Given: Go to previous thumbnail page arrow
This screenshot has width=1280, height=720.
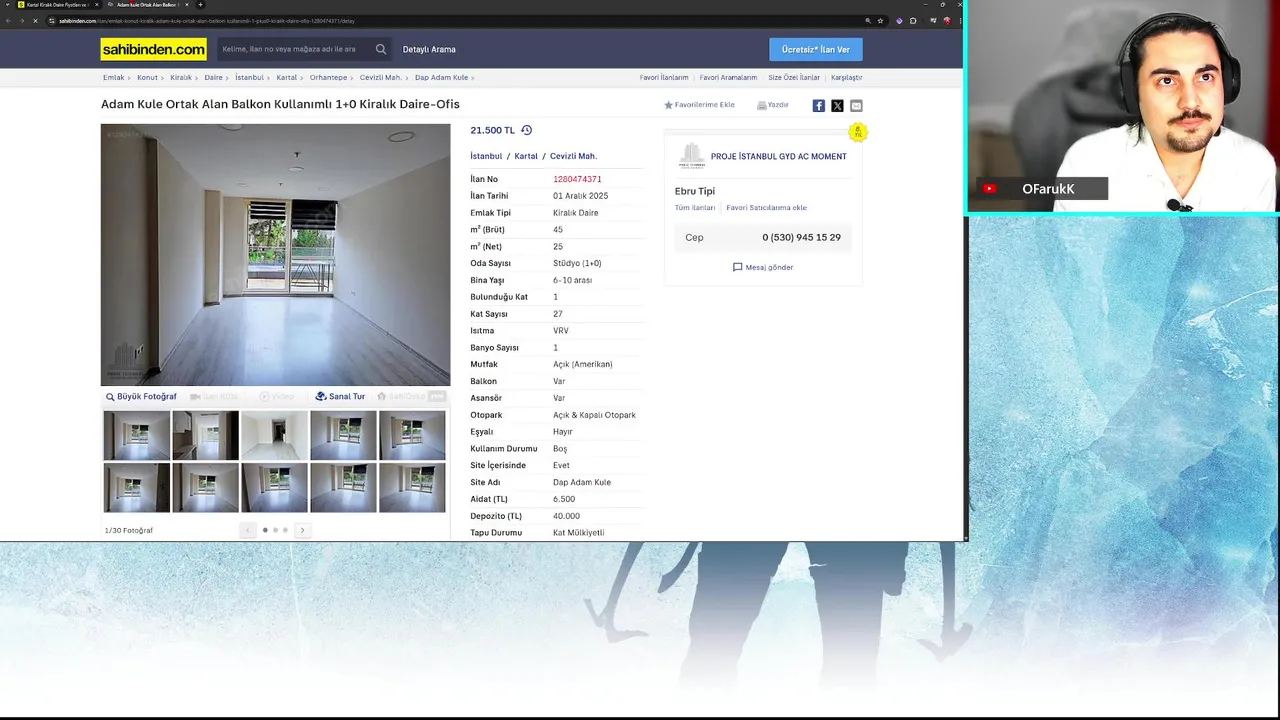Looking at the screenshot, I should [248, 530].
